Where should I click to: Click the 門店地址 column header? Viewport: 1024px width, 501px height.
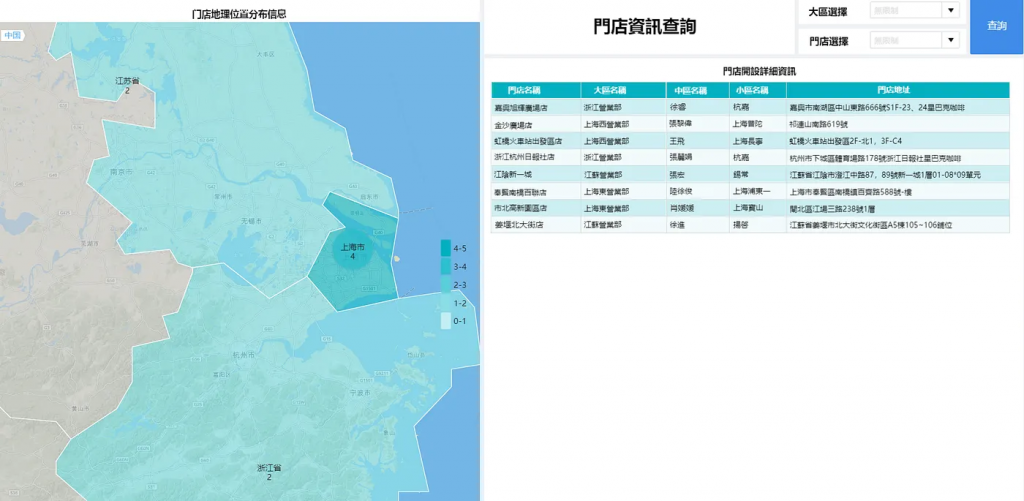pyautogui.click(x=897, y=90)
